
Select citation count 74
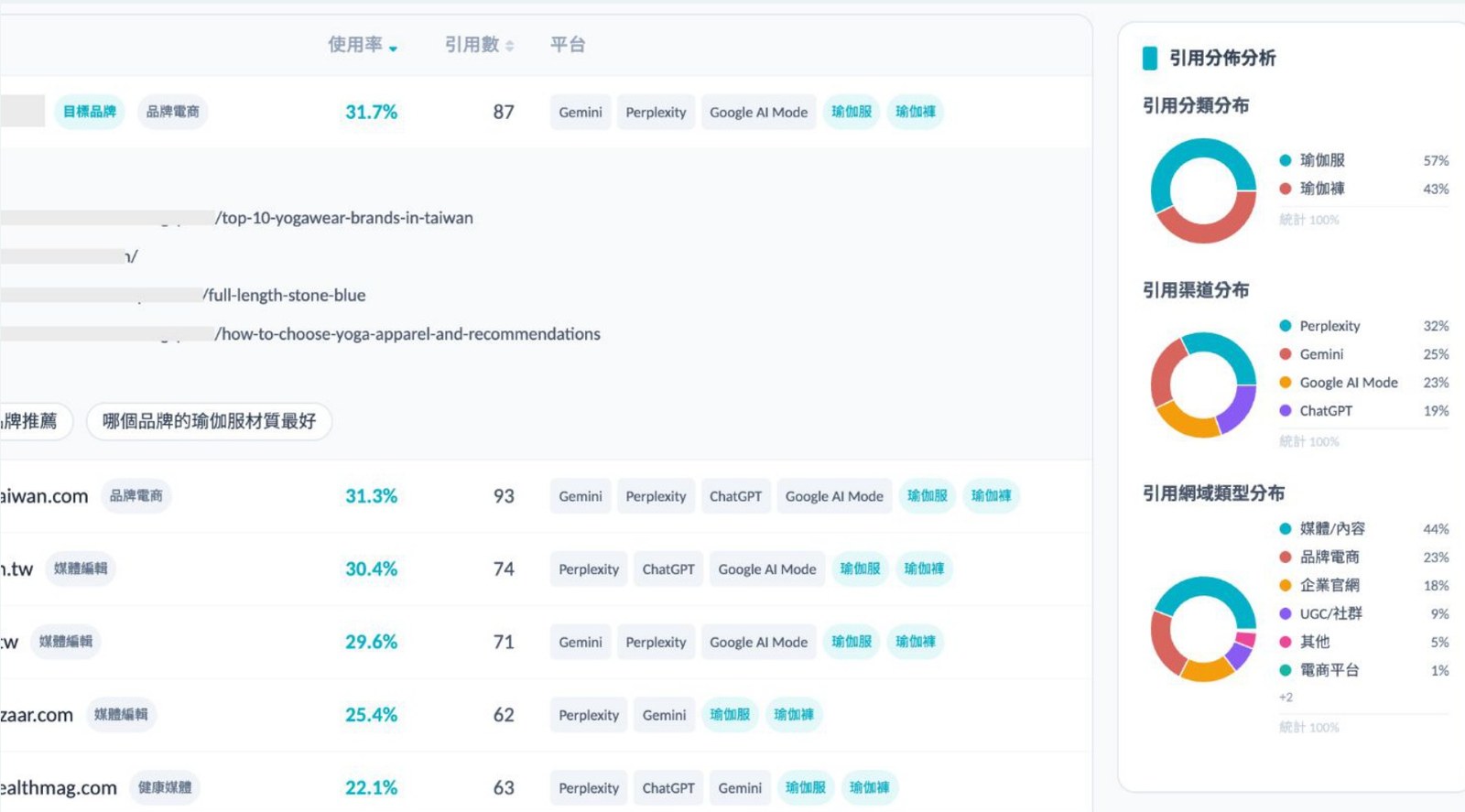click(504, 569)
